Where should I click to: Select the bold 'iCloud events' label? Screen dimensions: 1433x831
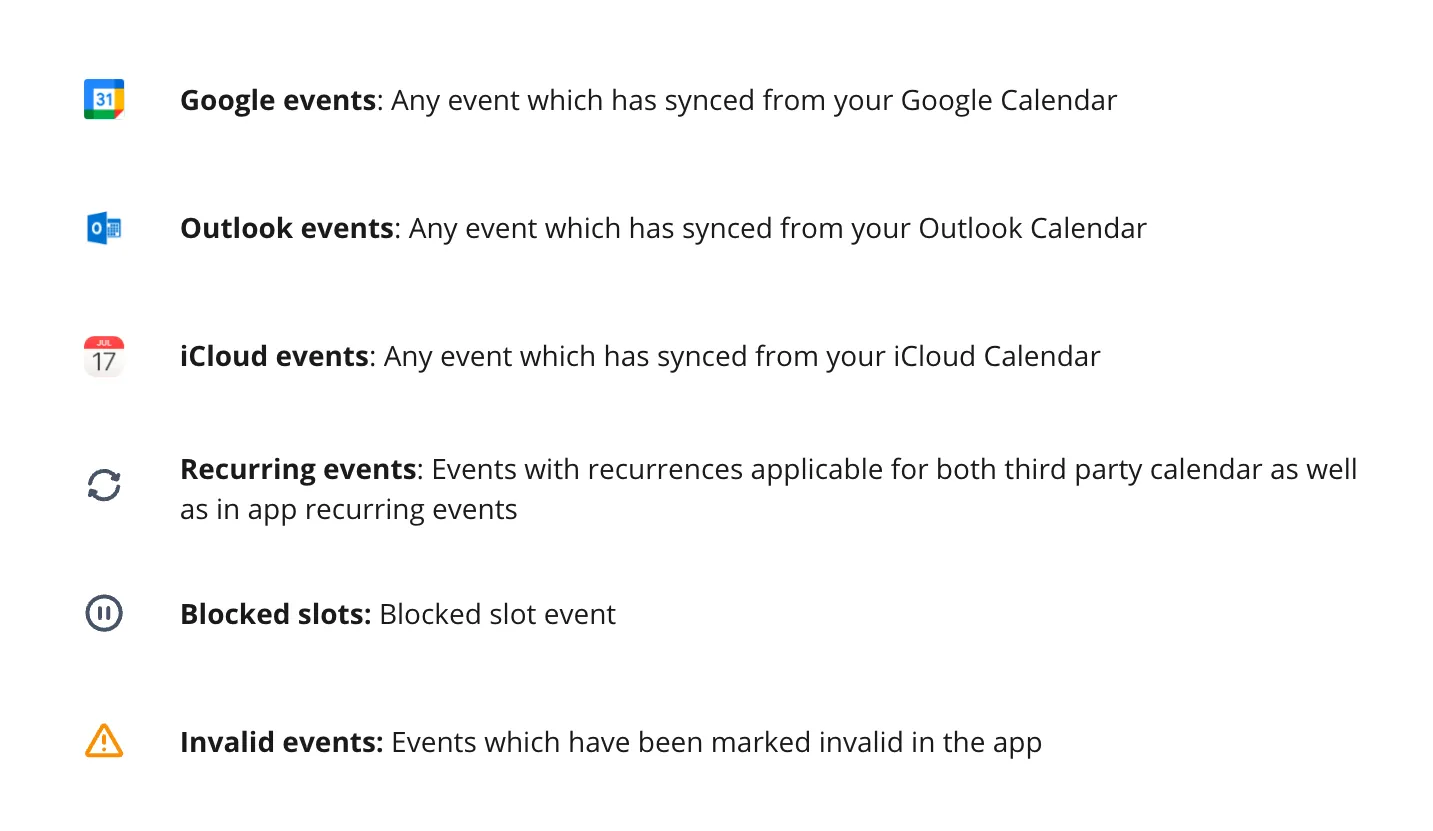[x=274, y=356]
